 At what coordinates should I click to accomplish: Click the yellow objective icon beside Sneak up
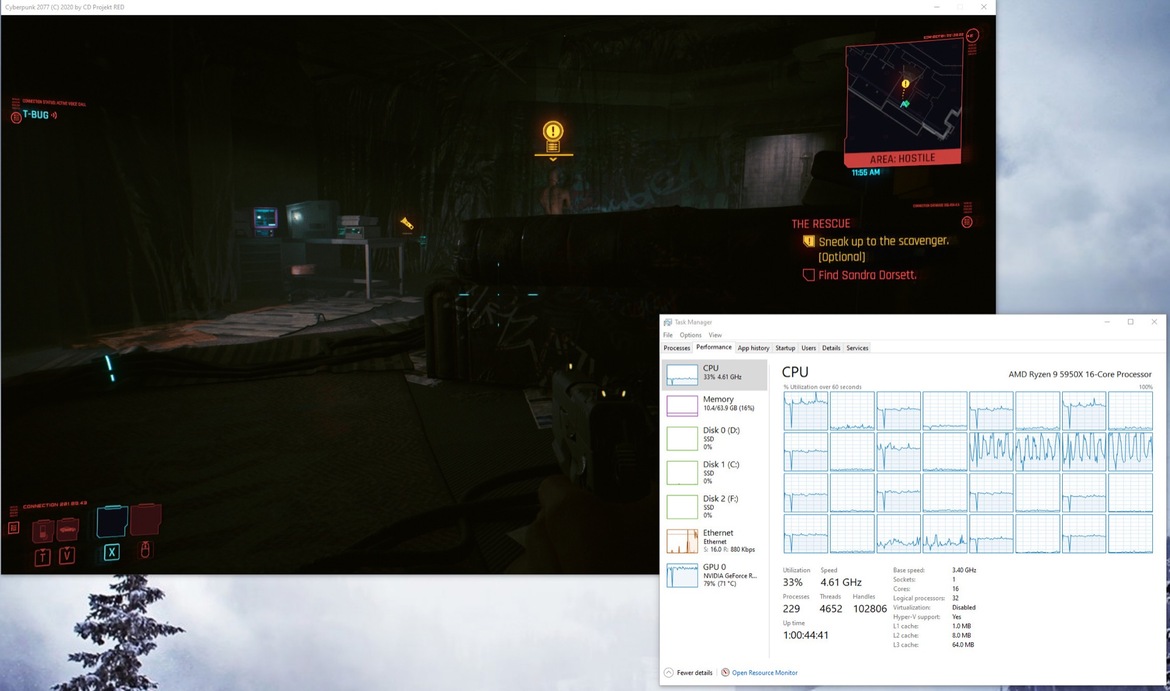pyautogui.click(x=808, y=241)
